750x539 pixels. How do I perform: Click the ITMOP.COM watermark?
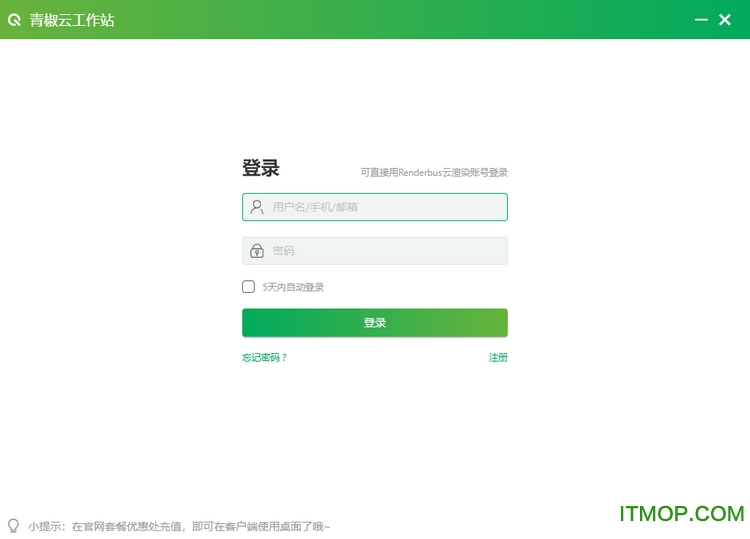(x=681, y=514)
